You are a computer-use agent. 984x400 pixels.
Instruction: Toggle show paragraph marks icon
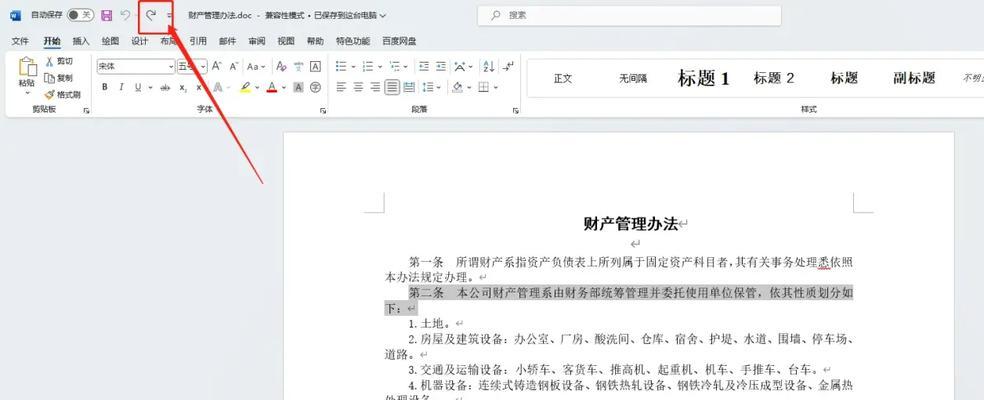(509, 66)
